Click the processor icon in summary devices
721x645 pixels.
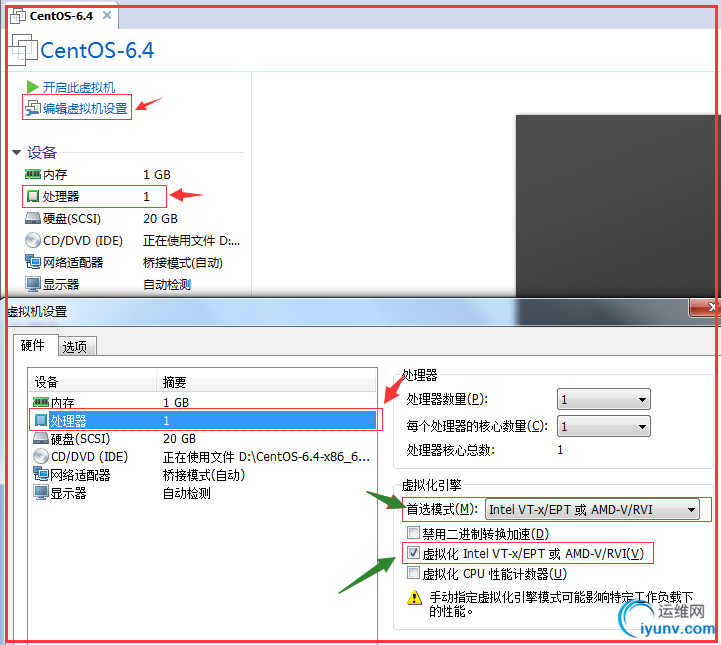pos(33,196)
